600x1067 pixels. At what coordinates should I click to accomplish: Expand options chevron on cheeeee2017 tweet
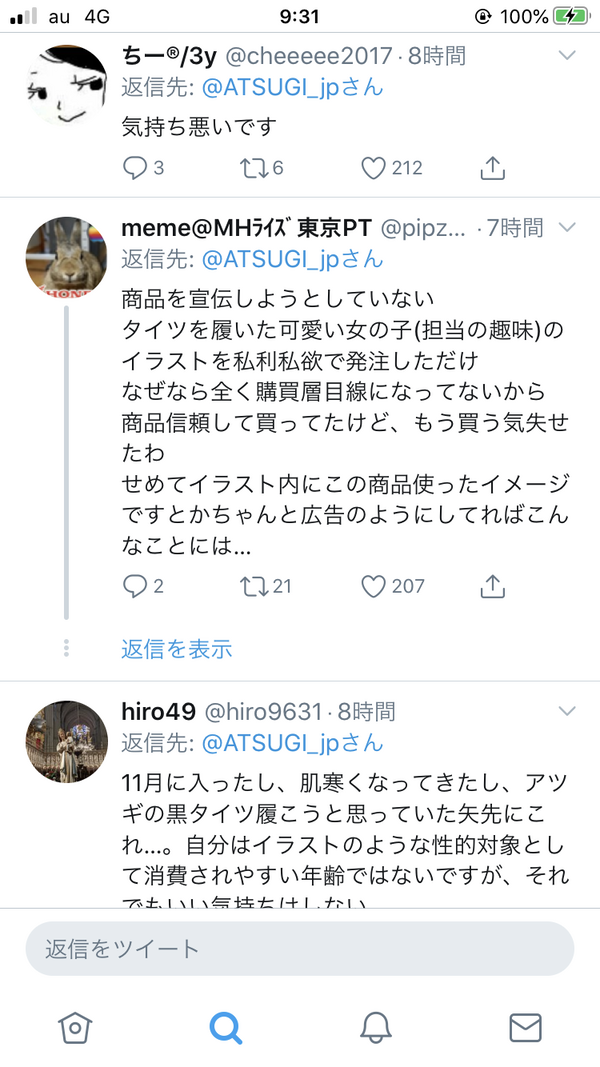(x=567, y=55)
